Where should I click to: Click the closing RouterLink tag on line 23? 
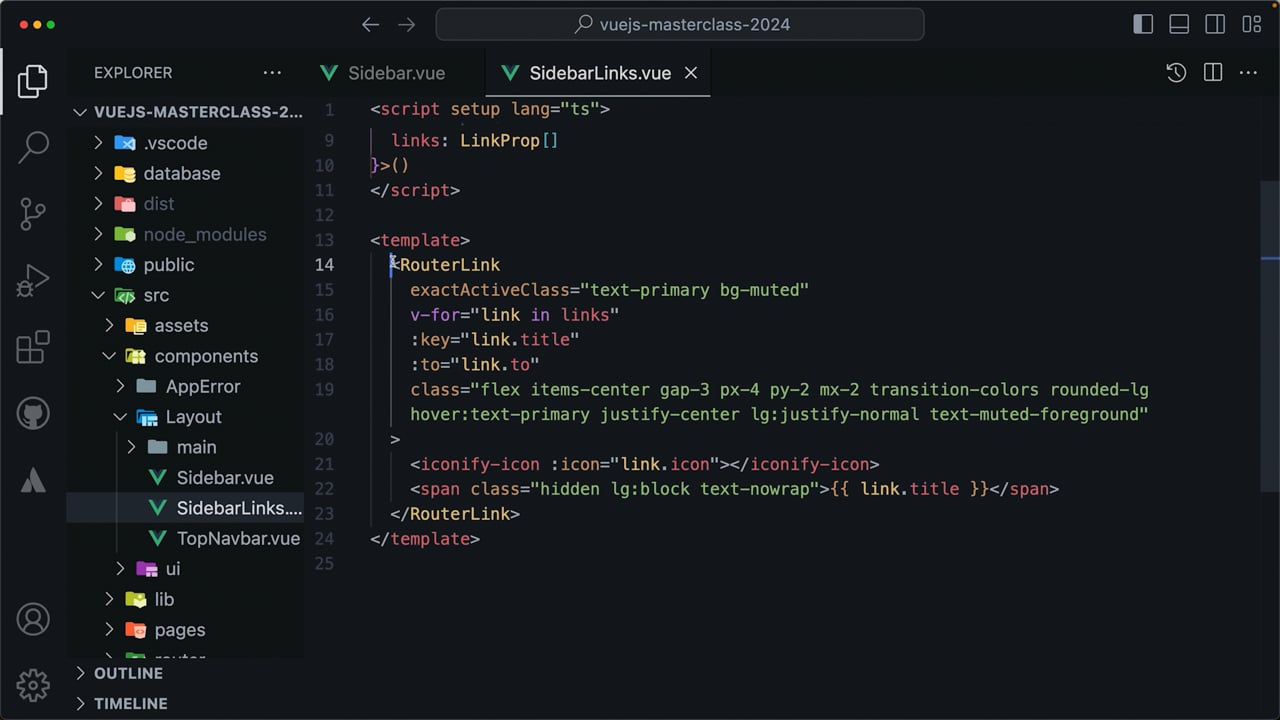pyautogui.click(x=455, y=514)
